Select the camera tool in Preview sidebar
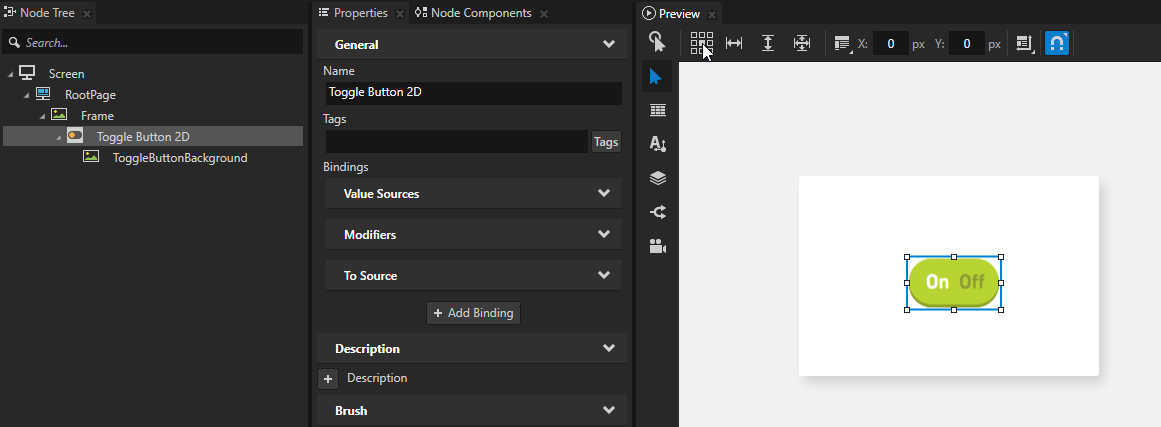This screenshot has width=1161, height=427. 657,246
